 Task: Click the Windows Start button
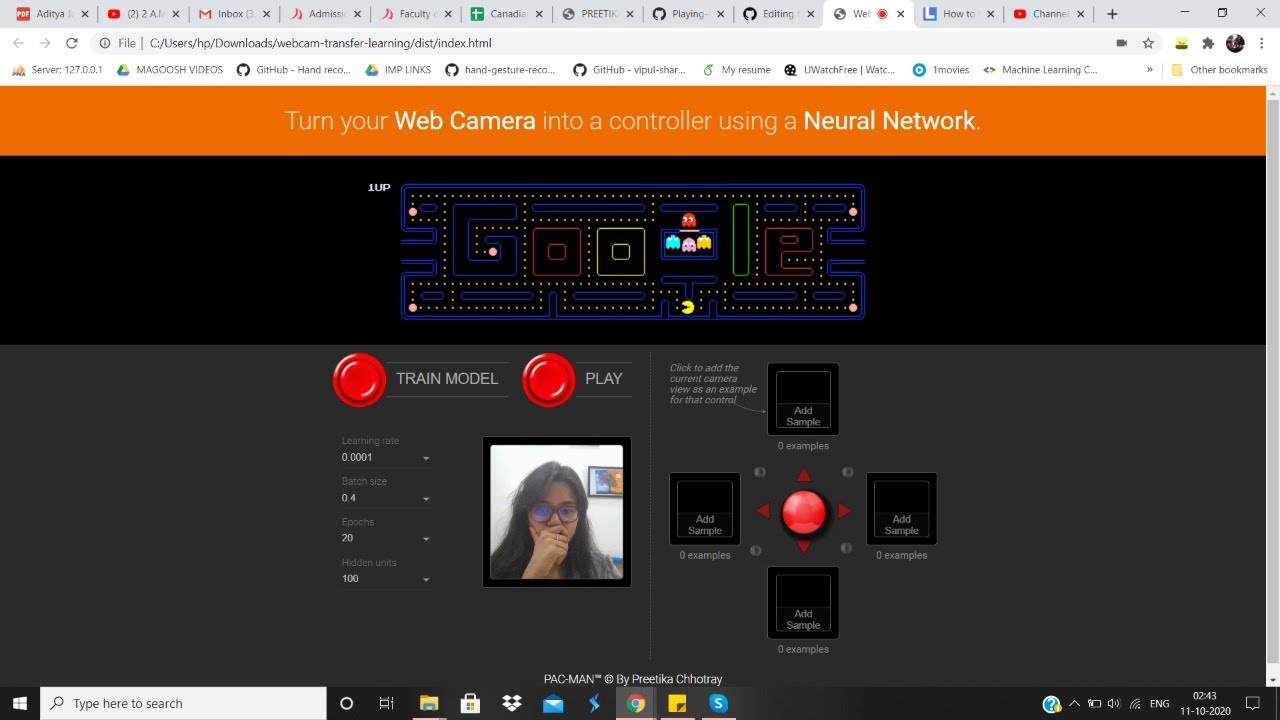tap(20, 703)
